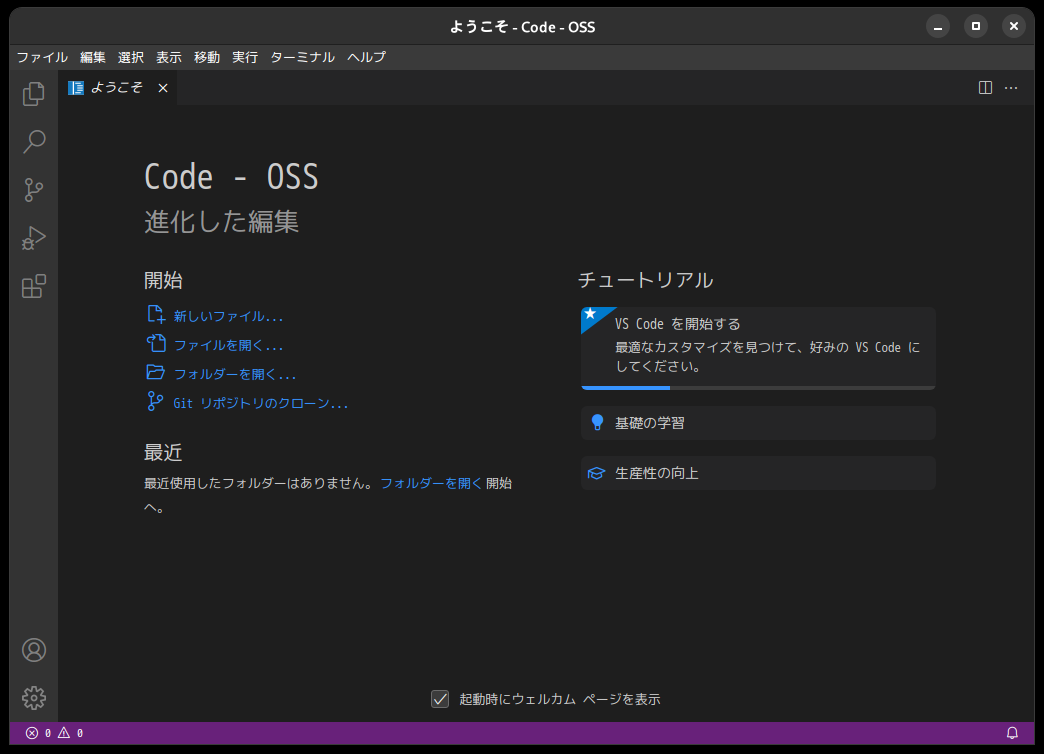Open the VS Code を開始する walkthrough
Image resolution: width=1044 pixels, height=754 pixels.
coord(758,348)
